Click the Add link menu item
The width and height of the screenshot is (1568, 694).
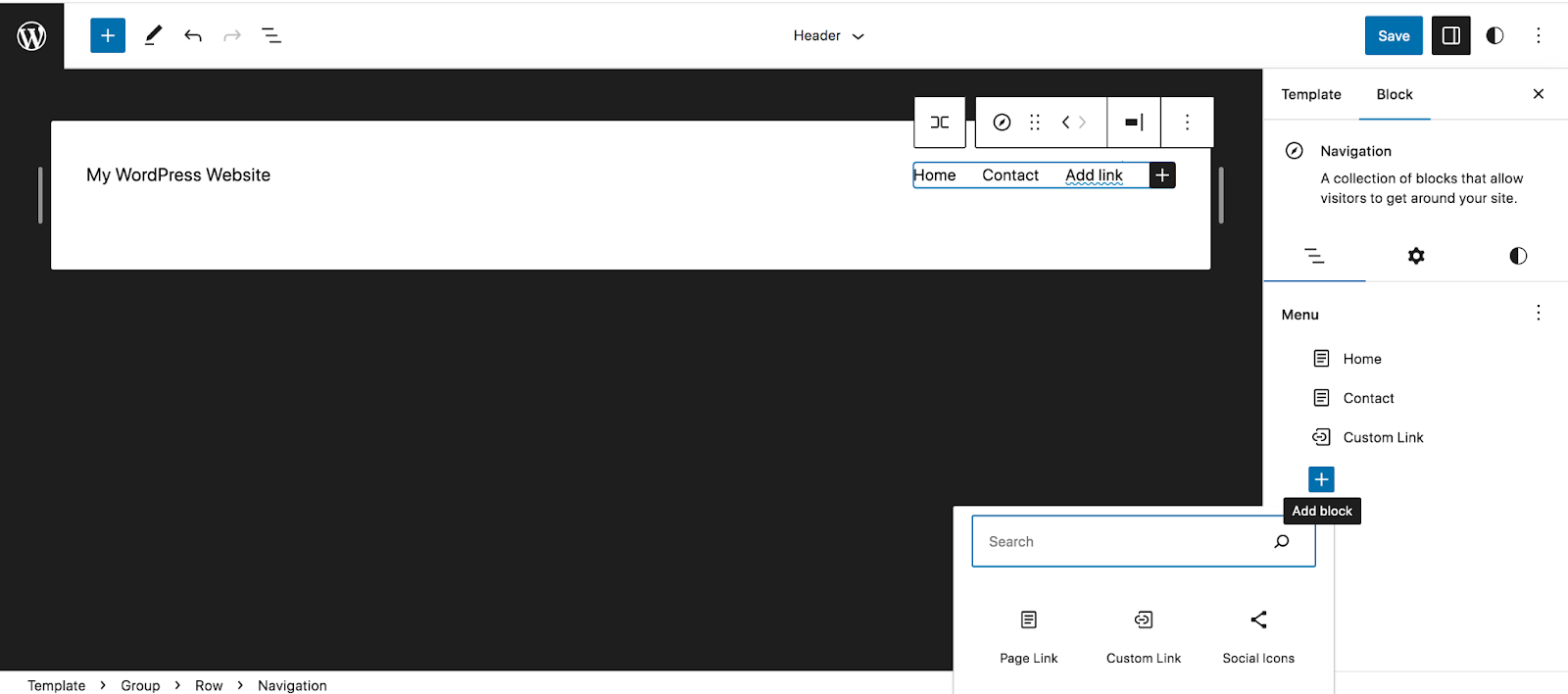(1094, 175)
